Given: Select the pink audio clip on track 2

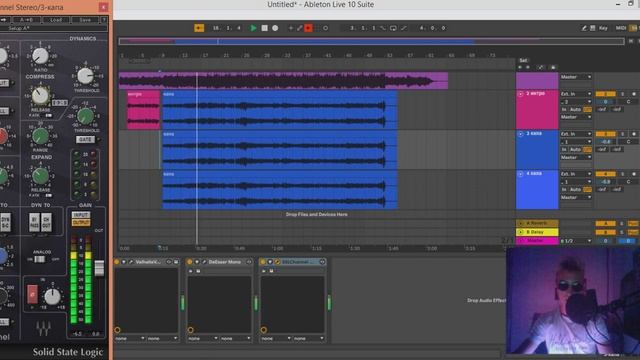Looking at the screenshot, I should [143, 109].
